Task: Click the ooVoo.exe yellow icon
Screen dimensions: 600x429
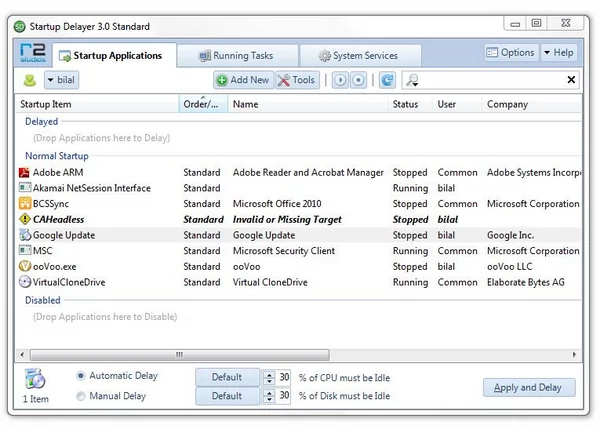Action: [x=25, y=266]
